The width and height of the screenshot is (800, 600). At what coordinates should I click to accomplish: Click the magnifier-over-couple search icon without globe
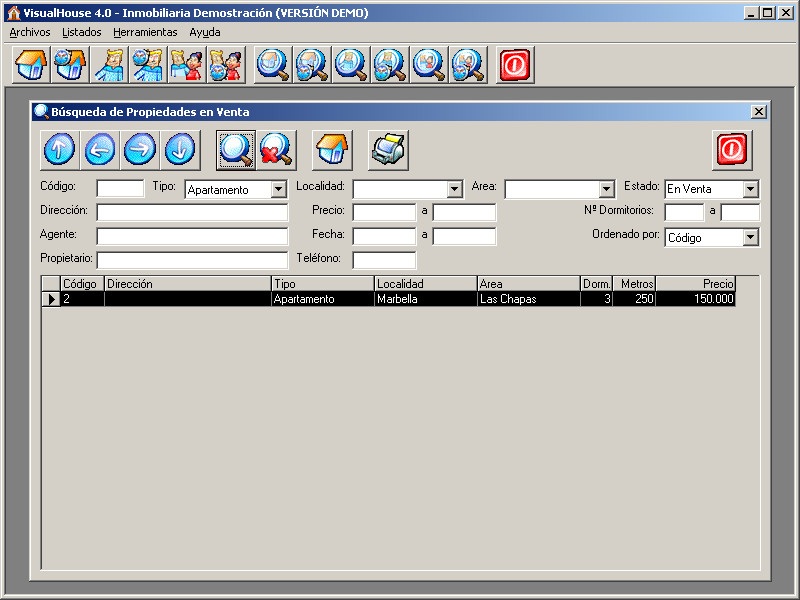pos(429,65)
